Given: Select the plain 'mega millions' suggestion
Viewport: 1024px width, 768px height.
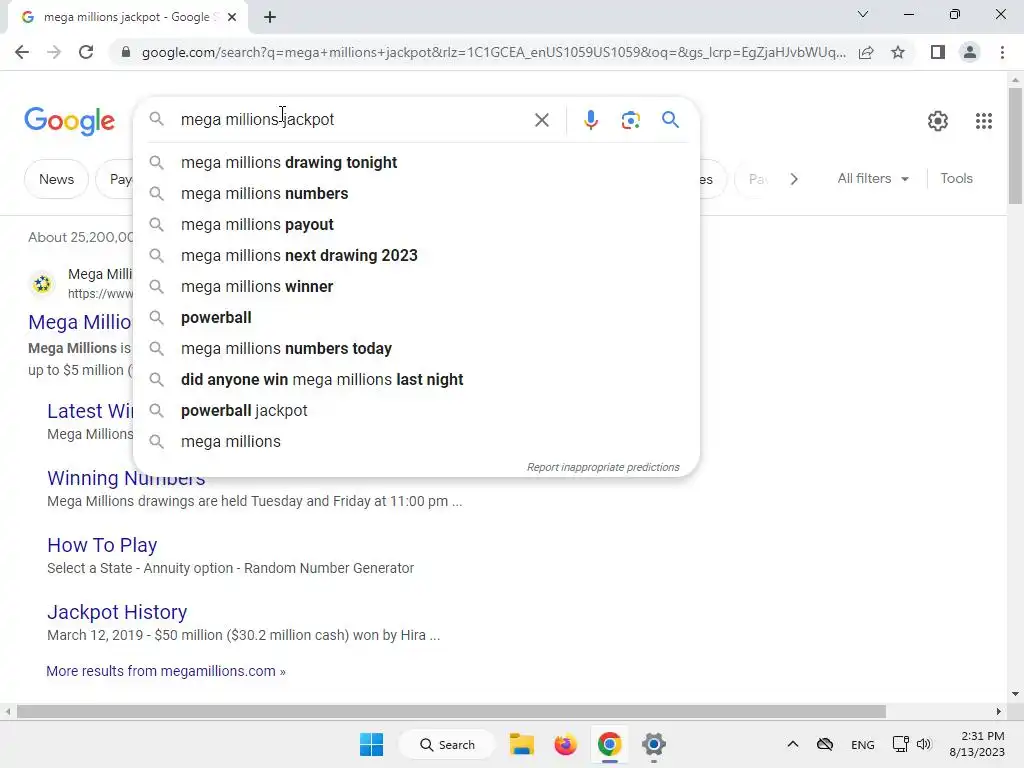Looking at the screenshot, I should [x=416, y=442].
